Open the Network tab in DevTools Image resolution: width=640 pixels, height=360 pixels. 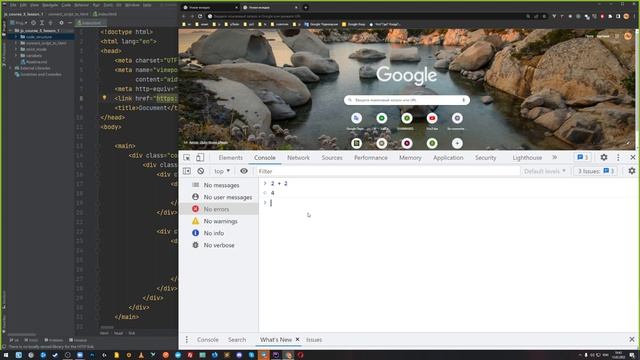(x=298, y=158)
